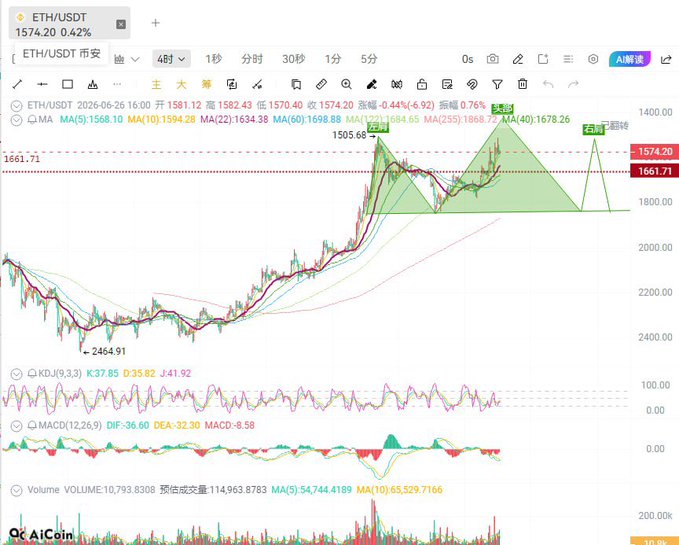Add a new chart tab with plus
The width and height of the screenshot is (679, 545).
point(156,23)
